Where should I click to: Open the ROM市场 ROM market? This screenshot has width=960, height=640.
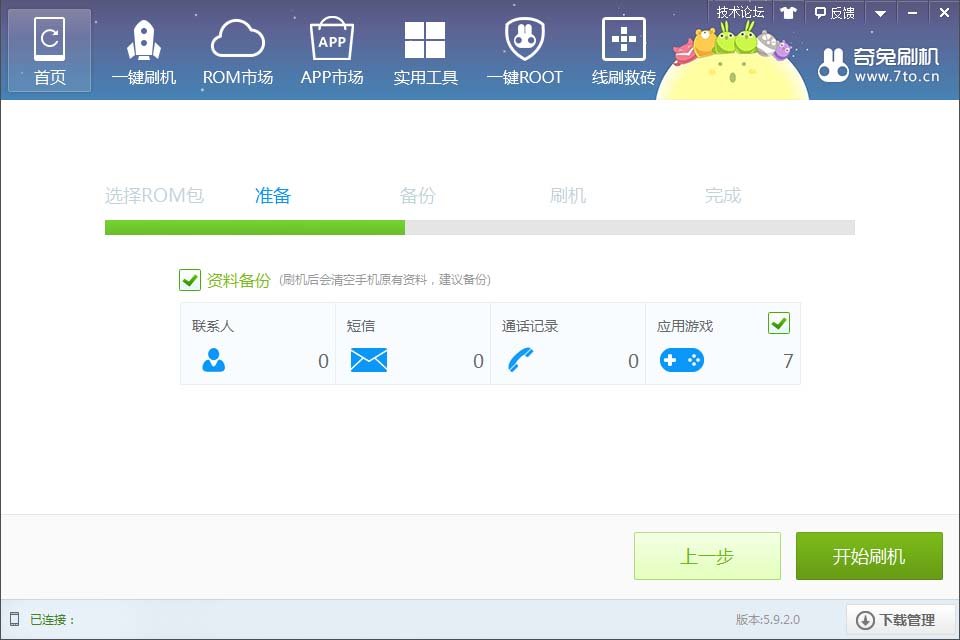(237, 50)
